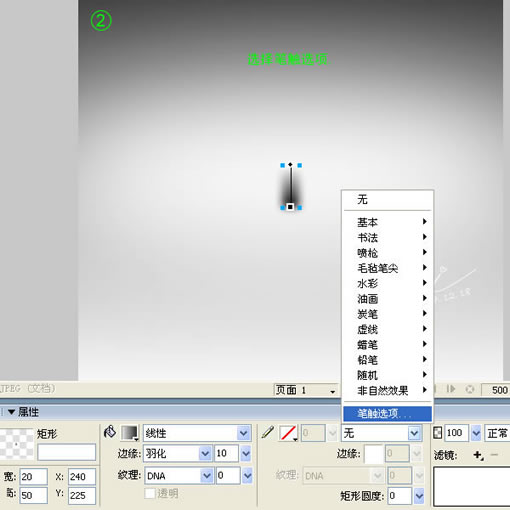510x510 pixels.
Task: Edit the Y position field 225
Action: (x=82, y=495)
